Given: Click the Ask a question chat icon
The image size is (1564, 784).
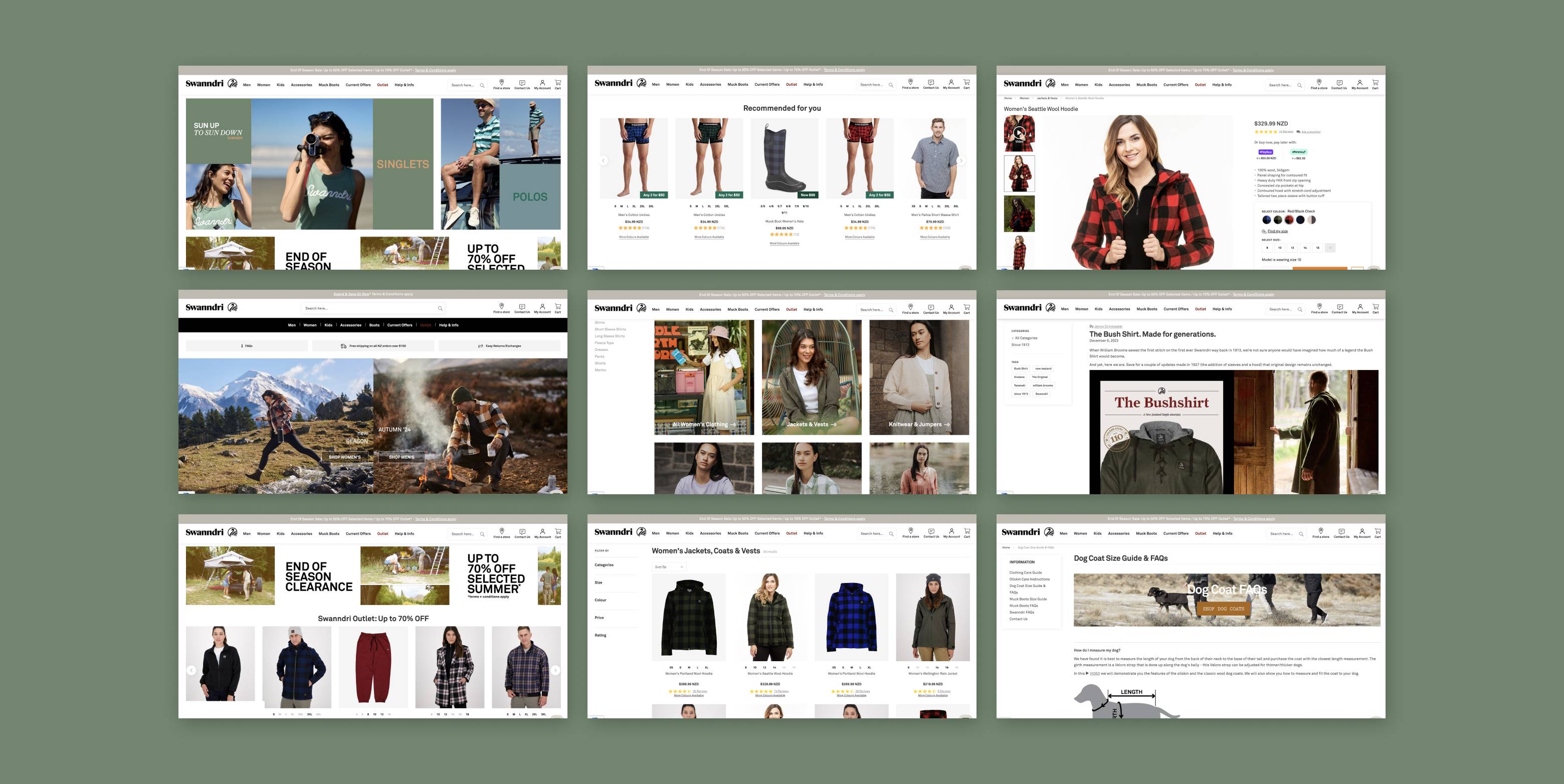Looking at the screenshot, I should (x=1298, y=132).
